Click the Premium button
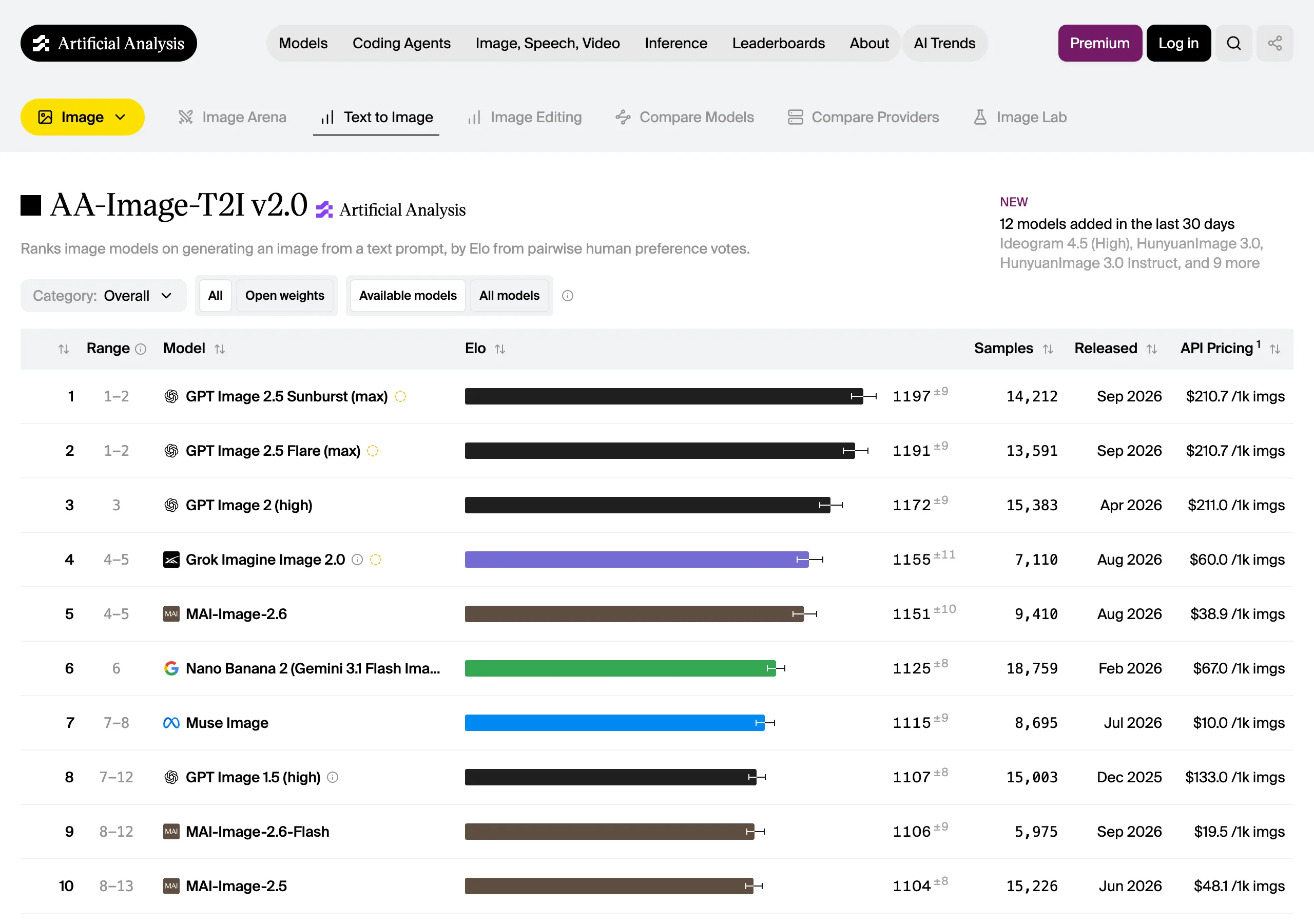The width and height of the screenshot is (1314, 924). point(1099,43)
